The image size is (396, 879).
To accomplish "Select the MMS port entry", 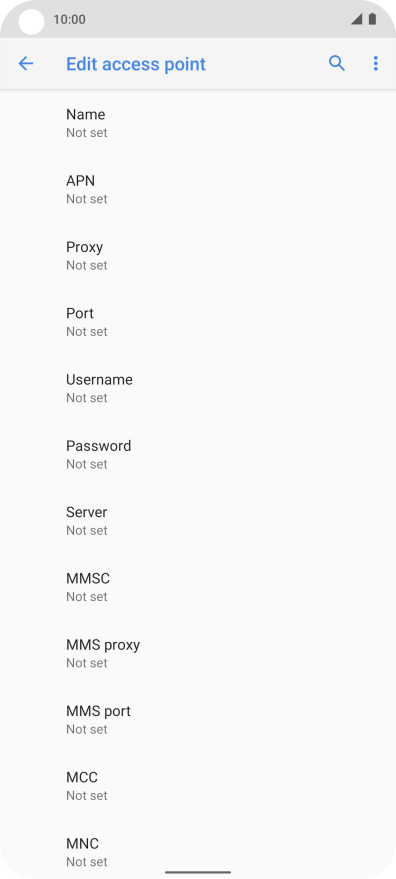I will pos(198,719).
